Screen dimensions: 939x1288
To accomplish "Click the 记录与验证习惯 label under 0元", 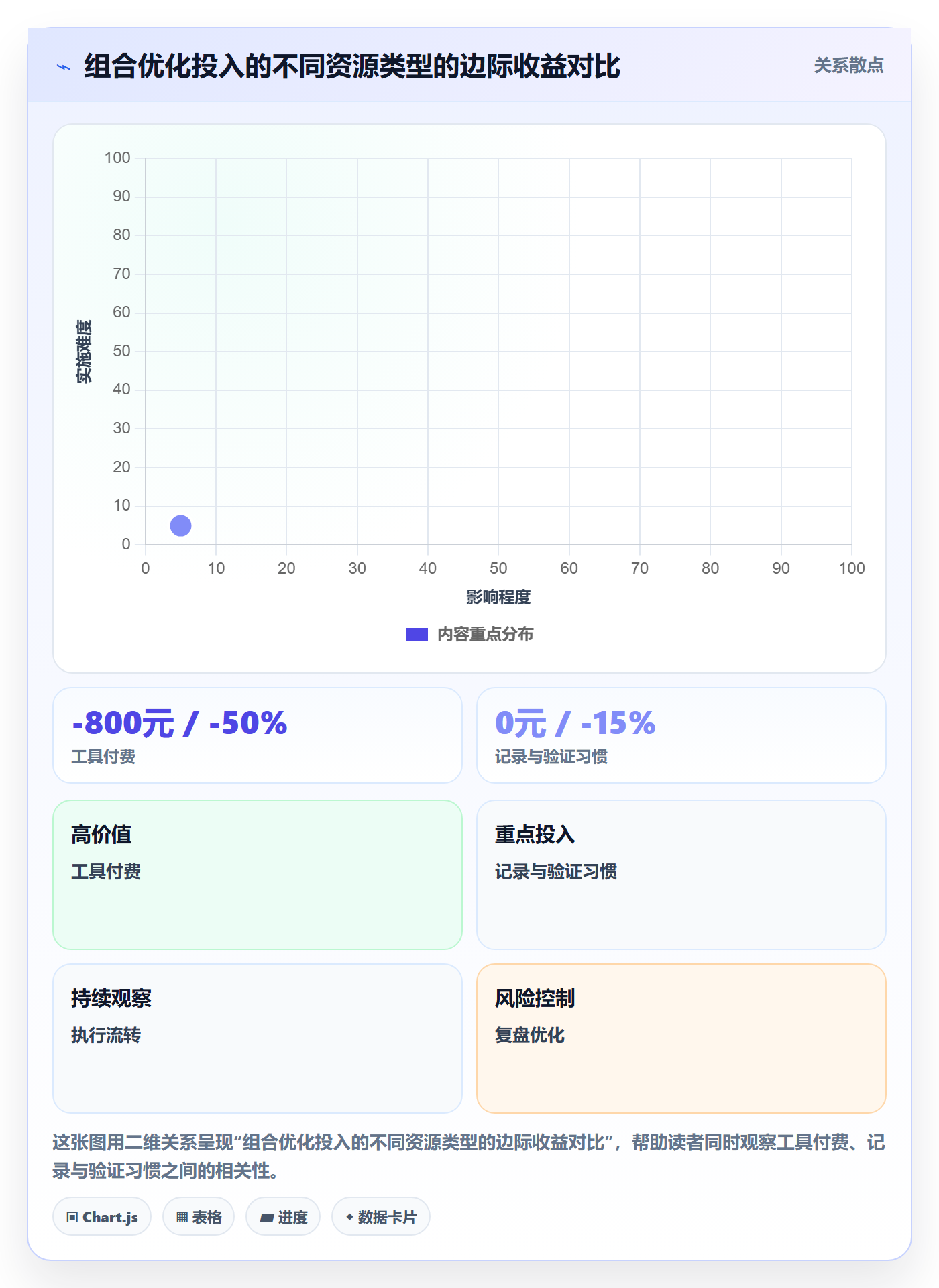I will 551,757.
